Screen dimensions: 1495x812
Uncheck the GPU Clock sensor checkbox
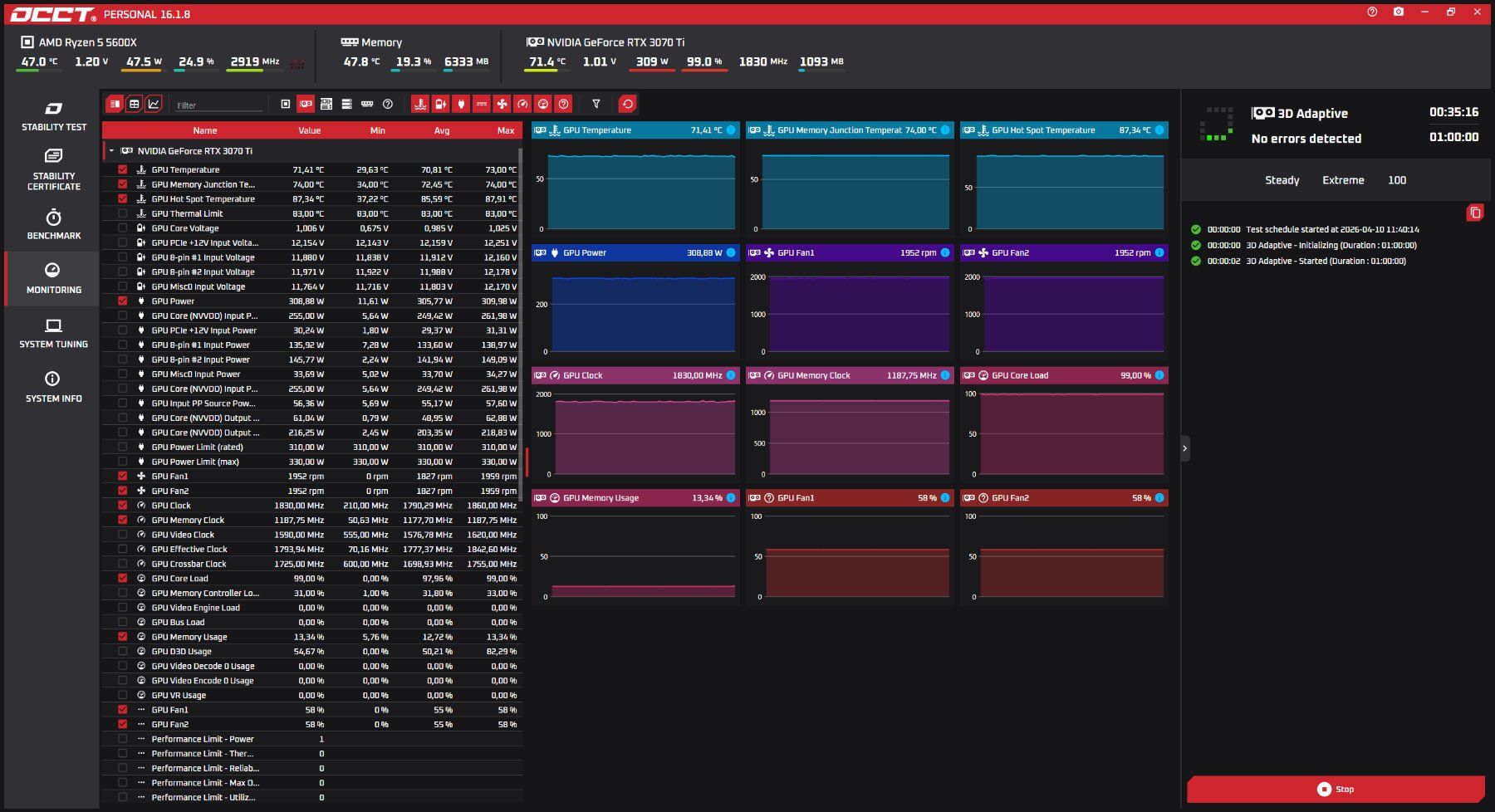coord(123,505)
